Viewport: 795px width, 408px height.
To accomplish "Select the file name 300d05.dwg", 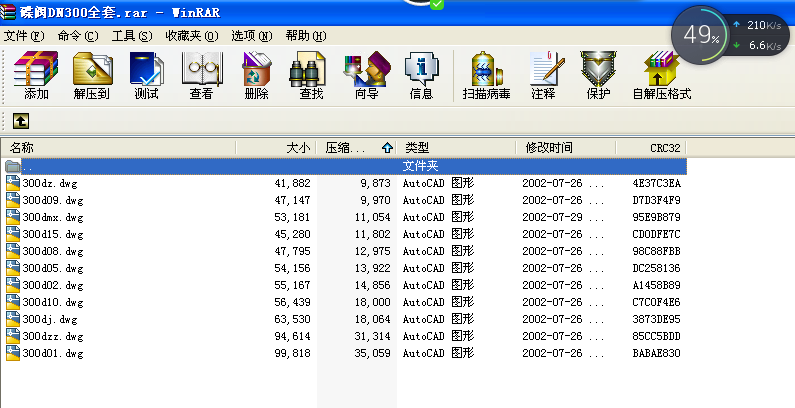I will (53, 268).
